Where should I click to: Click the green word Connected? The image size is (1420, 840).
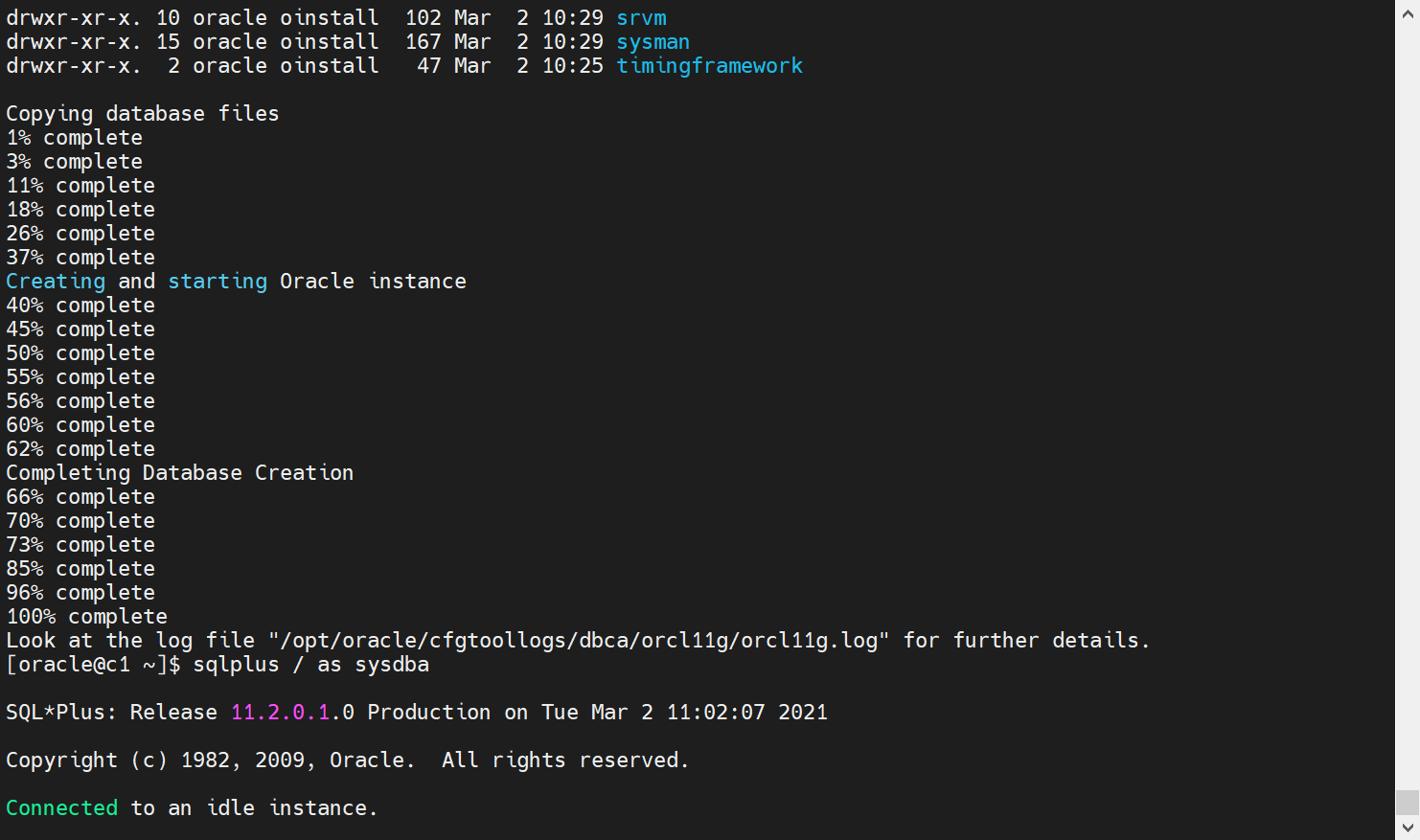pyautogui.click(x=61, y=808)
